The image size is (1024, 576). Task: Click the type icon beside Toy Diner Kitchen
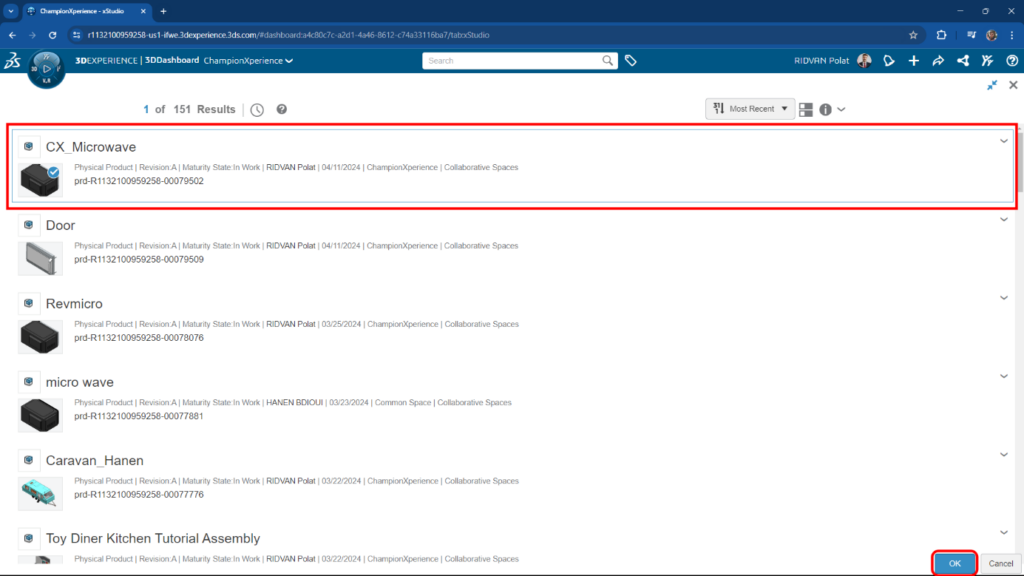[29, 538]
